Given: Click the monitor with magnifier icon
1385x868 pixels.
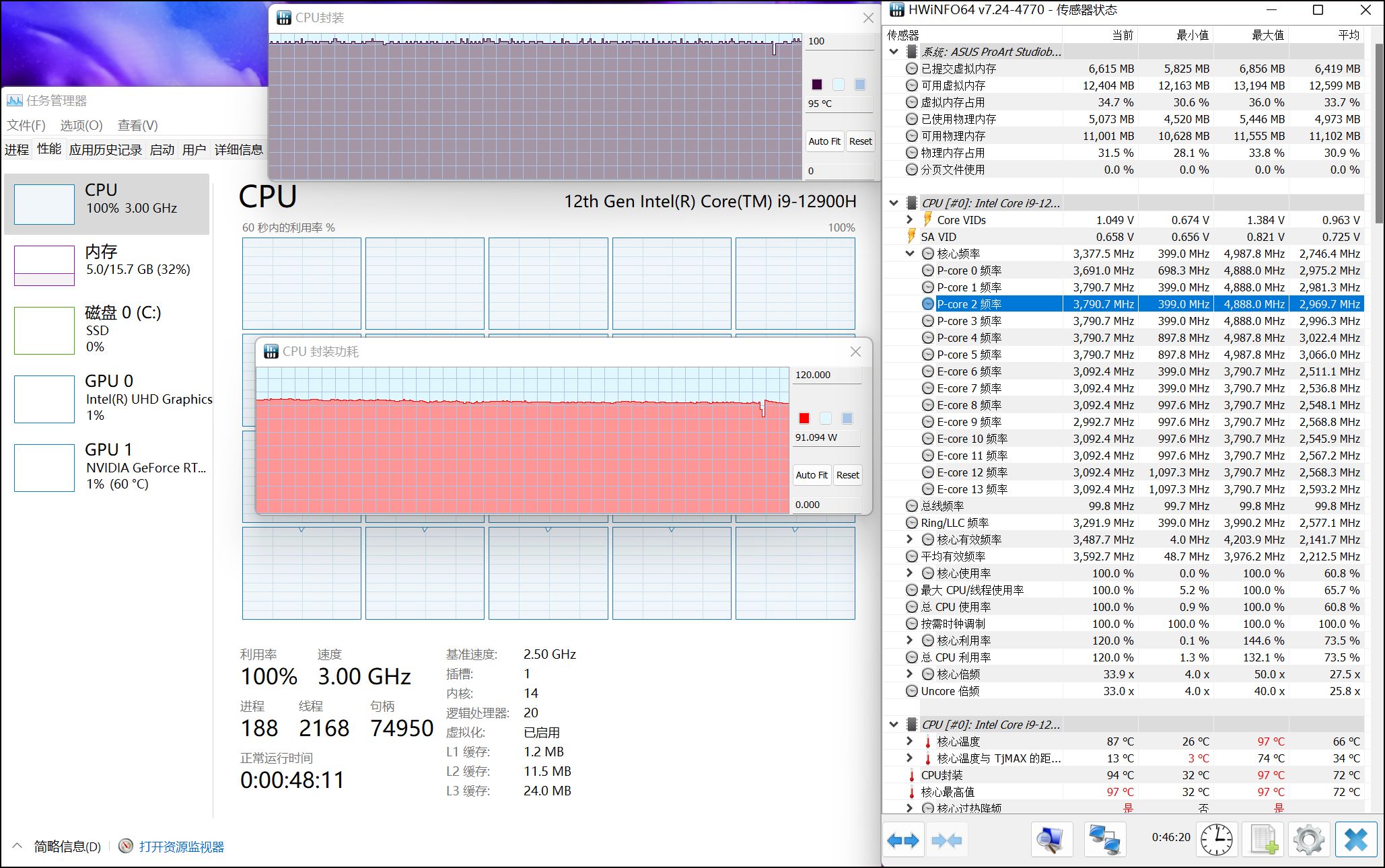Looking at the screenshot, I should [x=1051, y=840].
